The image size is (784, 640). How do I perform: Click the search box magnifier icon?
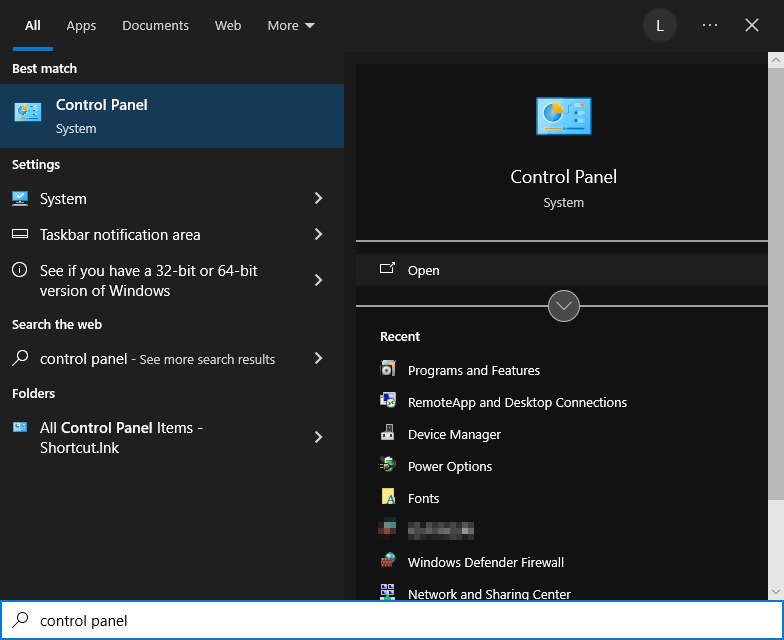20,620
